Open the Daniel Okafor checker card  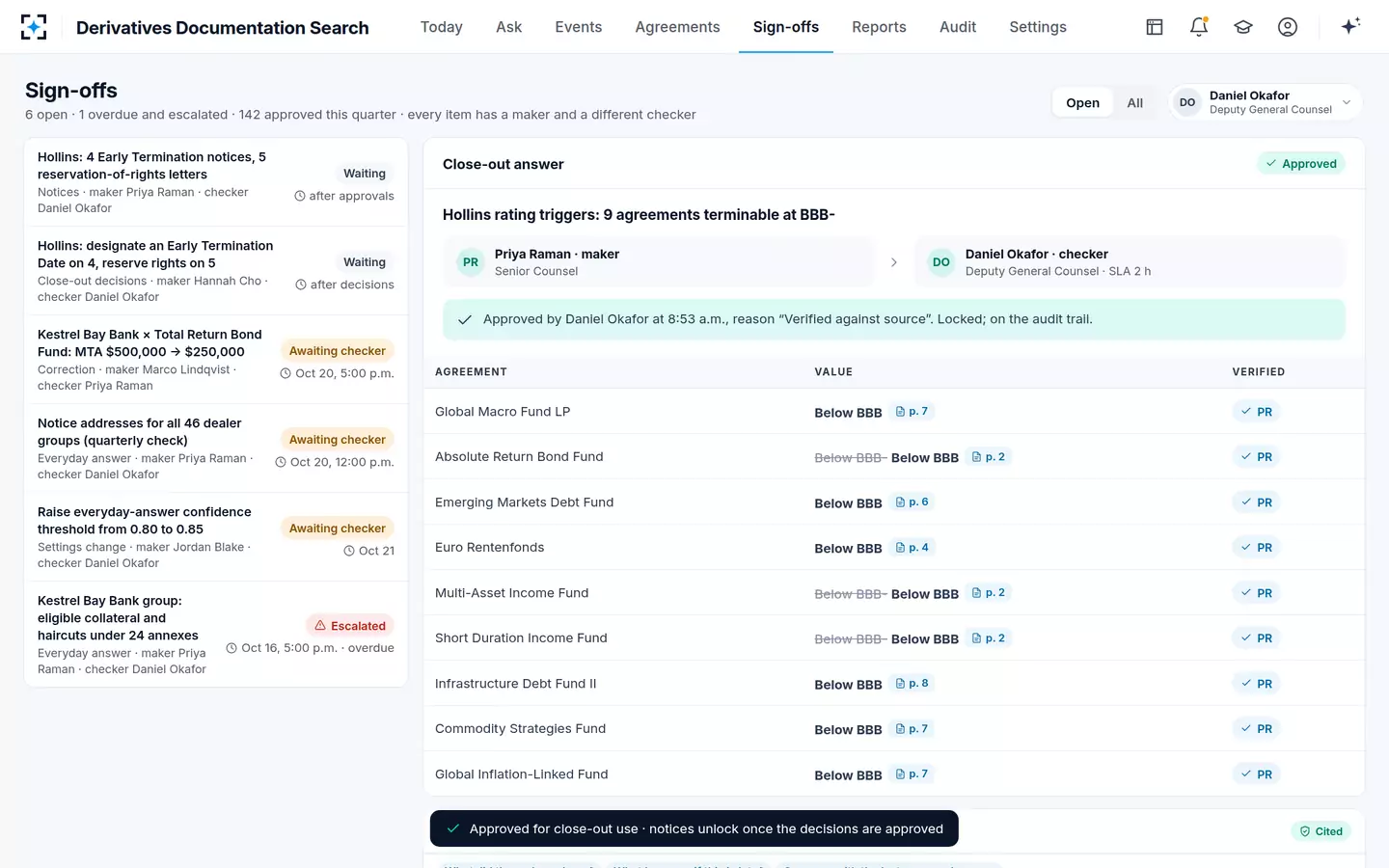click(1130, 262)
